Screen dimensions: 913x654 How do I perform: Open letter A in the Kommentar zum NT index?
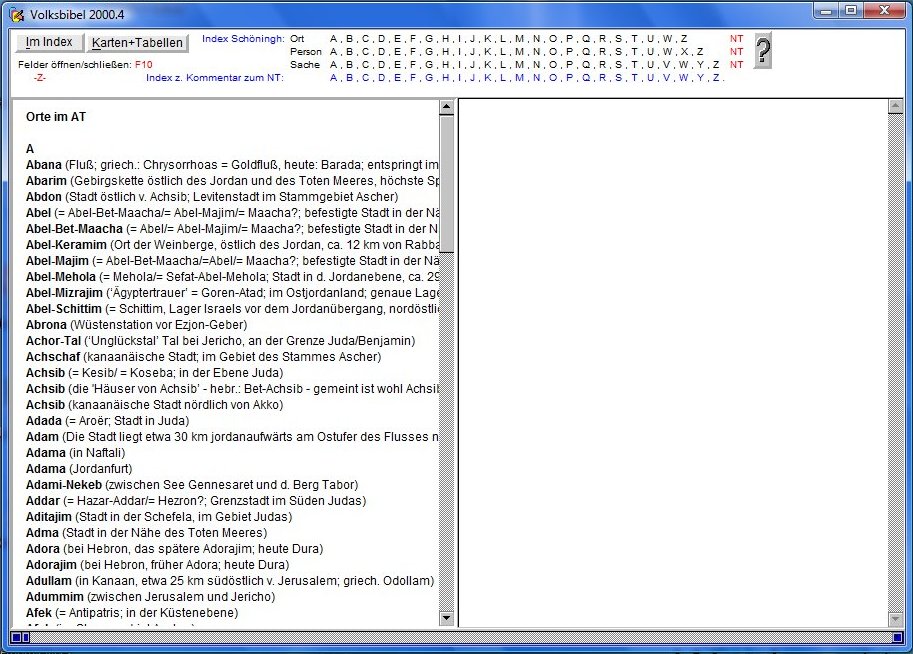(333, 77)
